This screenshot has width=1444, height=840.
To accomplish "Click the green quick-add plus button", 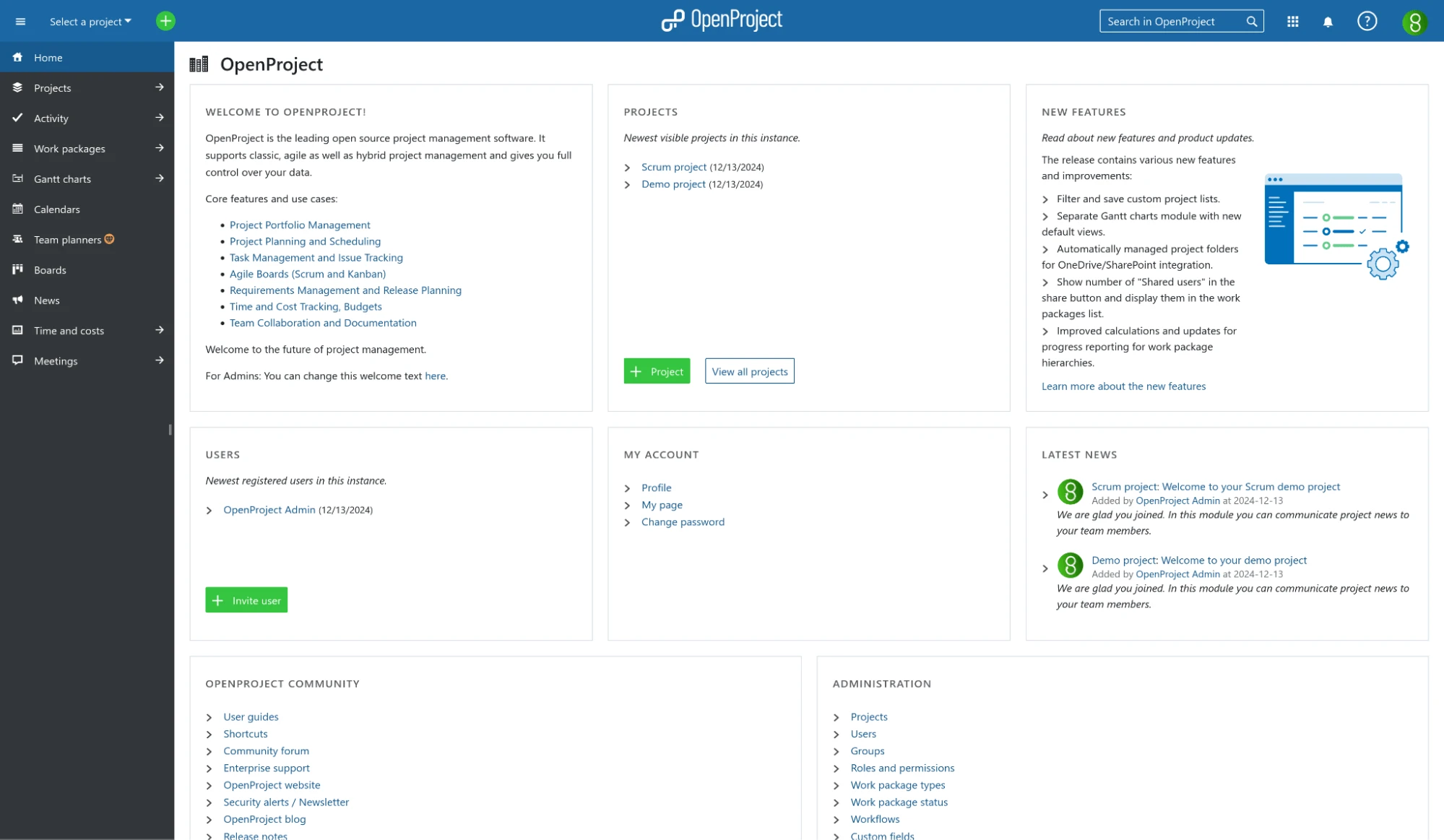I will click(165, 21).
